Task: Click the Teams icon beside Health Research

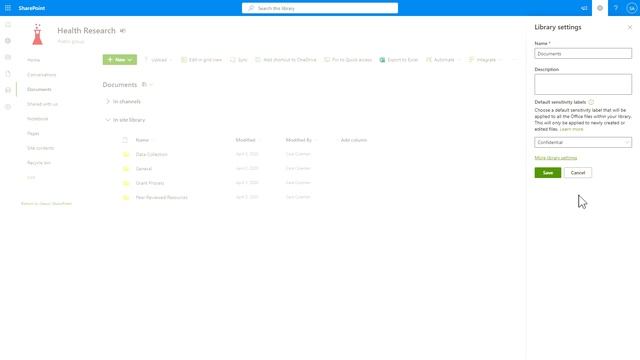Action: click(x=123, y=31)
